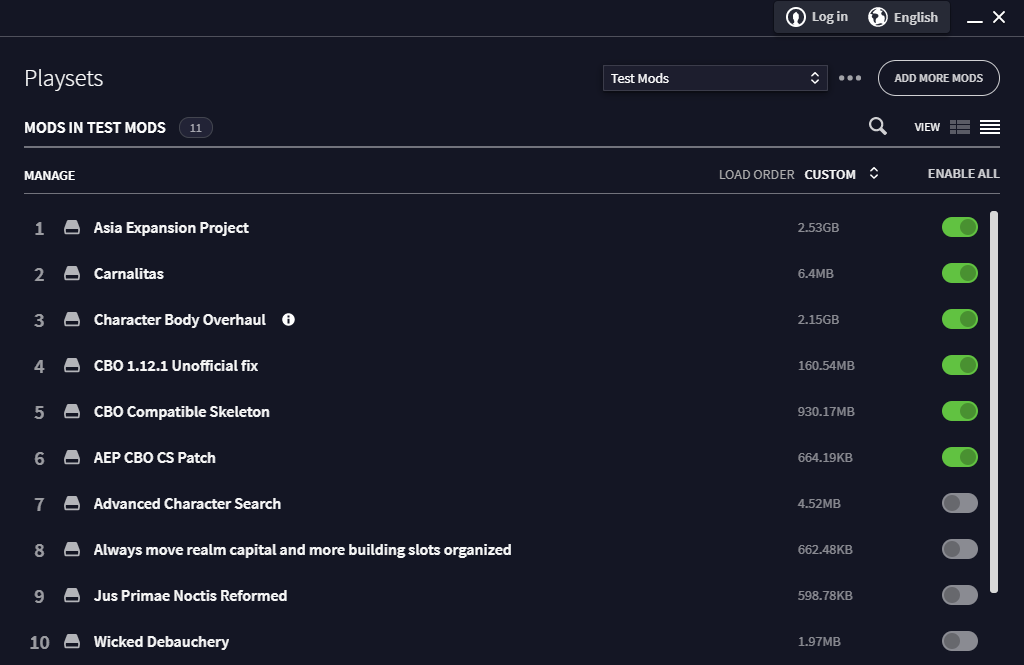Viewport: 1024px width, 665px height.
Task: Click the Log in button
Action: point(818,17)
